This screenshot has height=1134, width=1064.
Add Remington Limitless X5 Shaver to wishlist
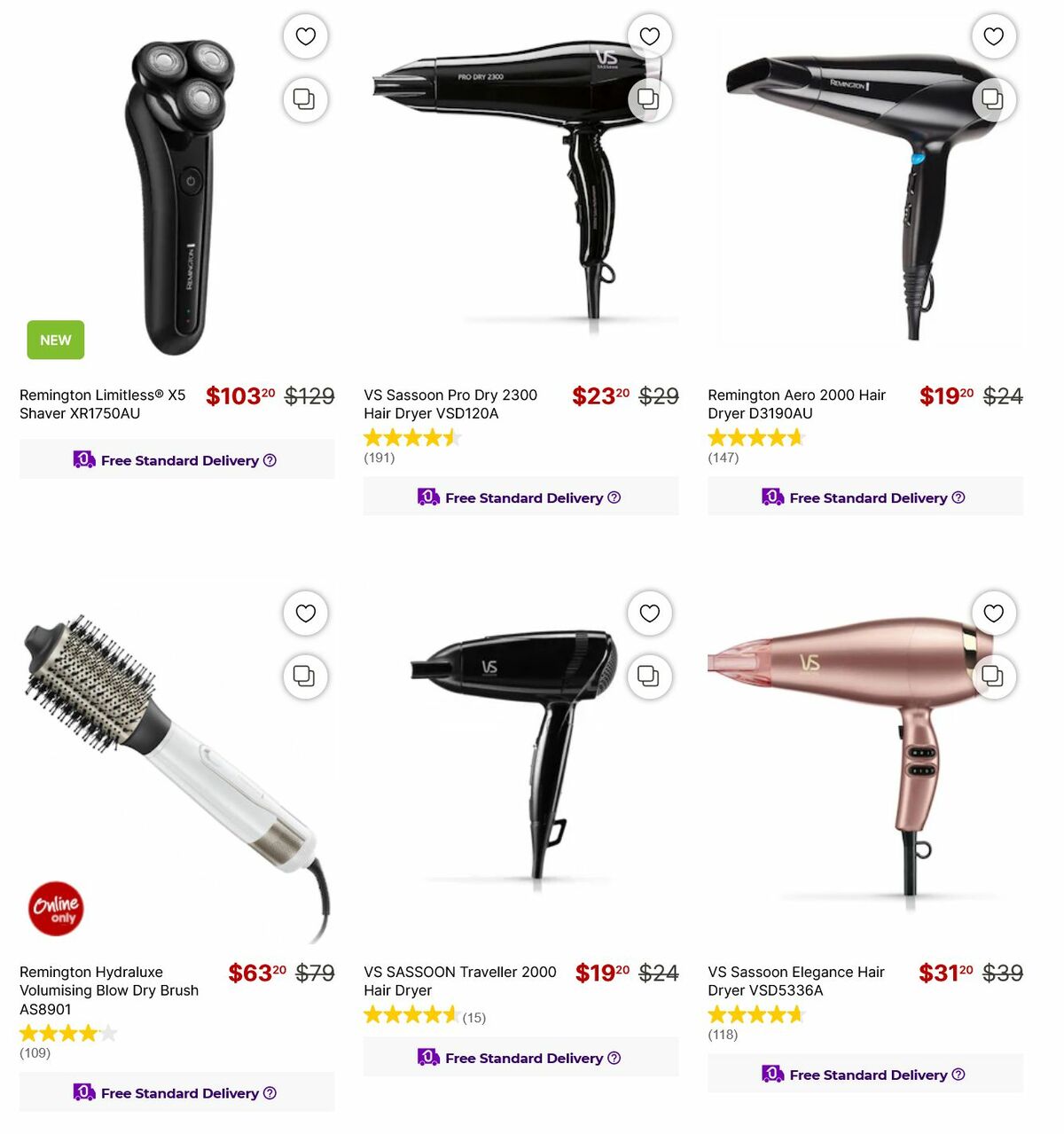(305, 36)
